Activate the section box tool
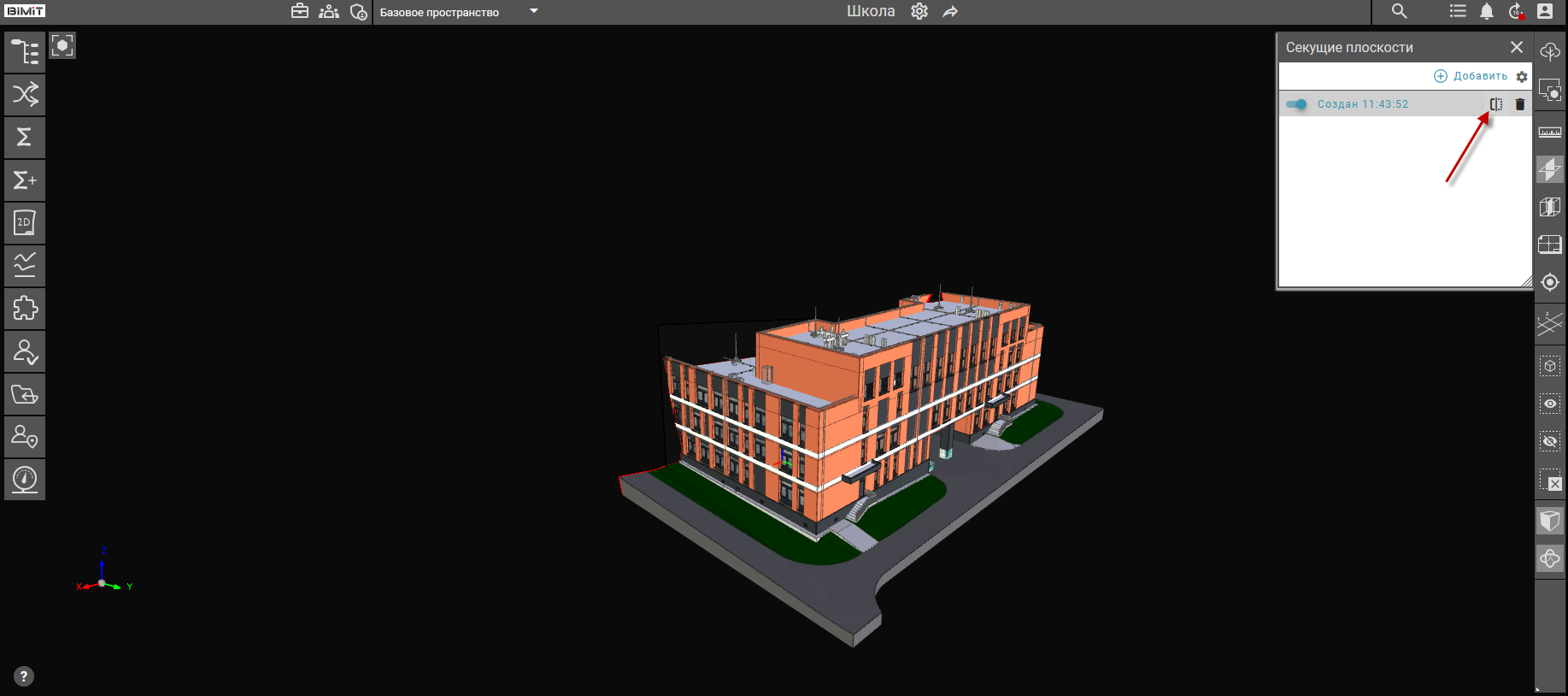The image size is (1568, 696). (1549, 207)
